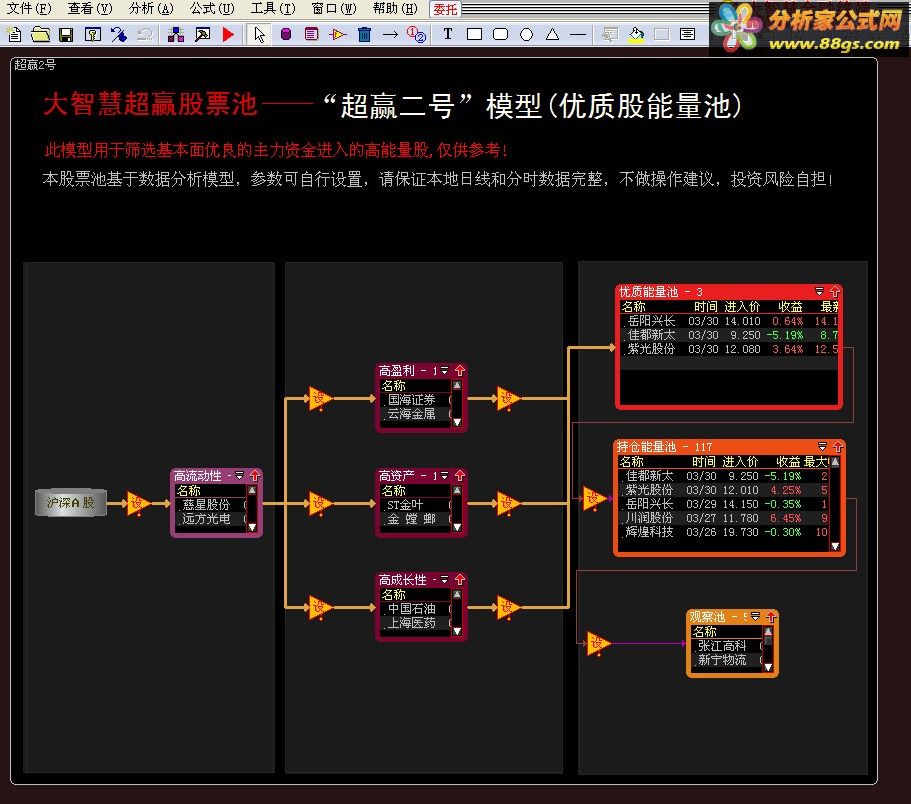911x804 pixels.
Task: Open the 公式(U) menu
Action: click(x=212, y=9)
